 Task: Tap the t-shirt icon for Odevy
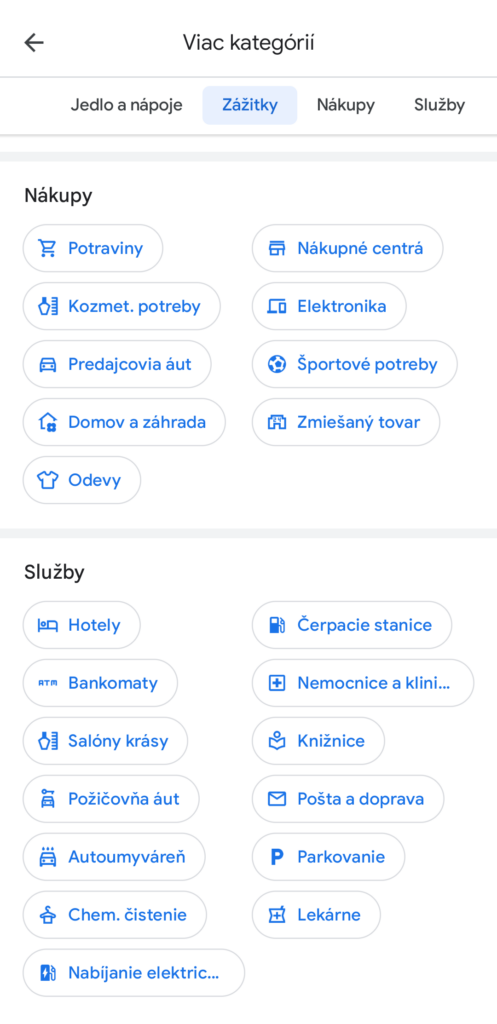pyautogui.click(x=48, y=480)
